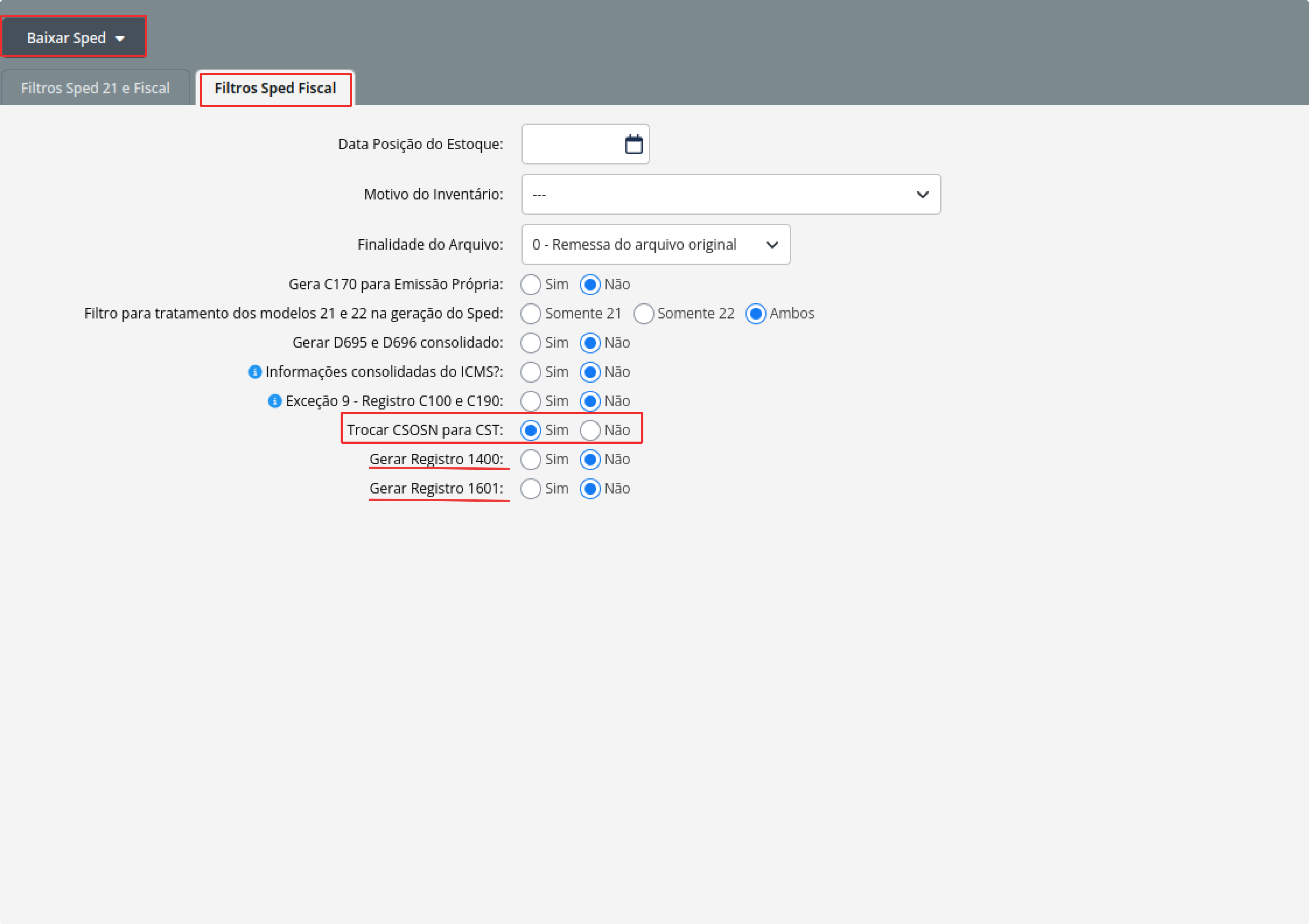Choose Somente 21 for model filter
The image size is (1309, 924).
pos(531,313)
